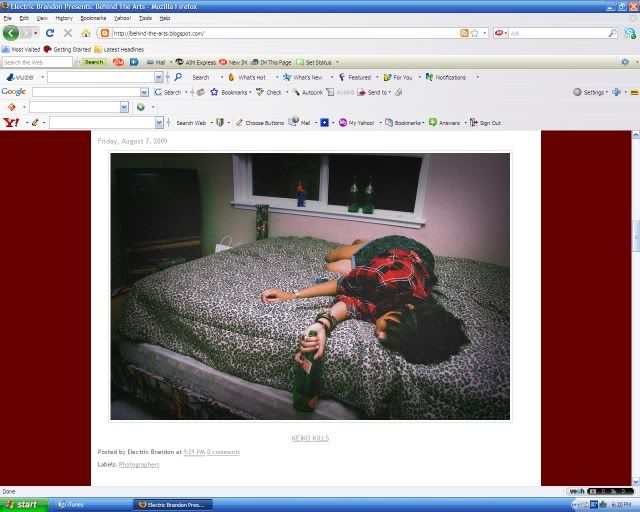Subscribe via the RSS feed icon

pos(464,33)
